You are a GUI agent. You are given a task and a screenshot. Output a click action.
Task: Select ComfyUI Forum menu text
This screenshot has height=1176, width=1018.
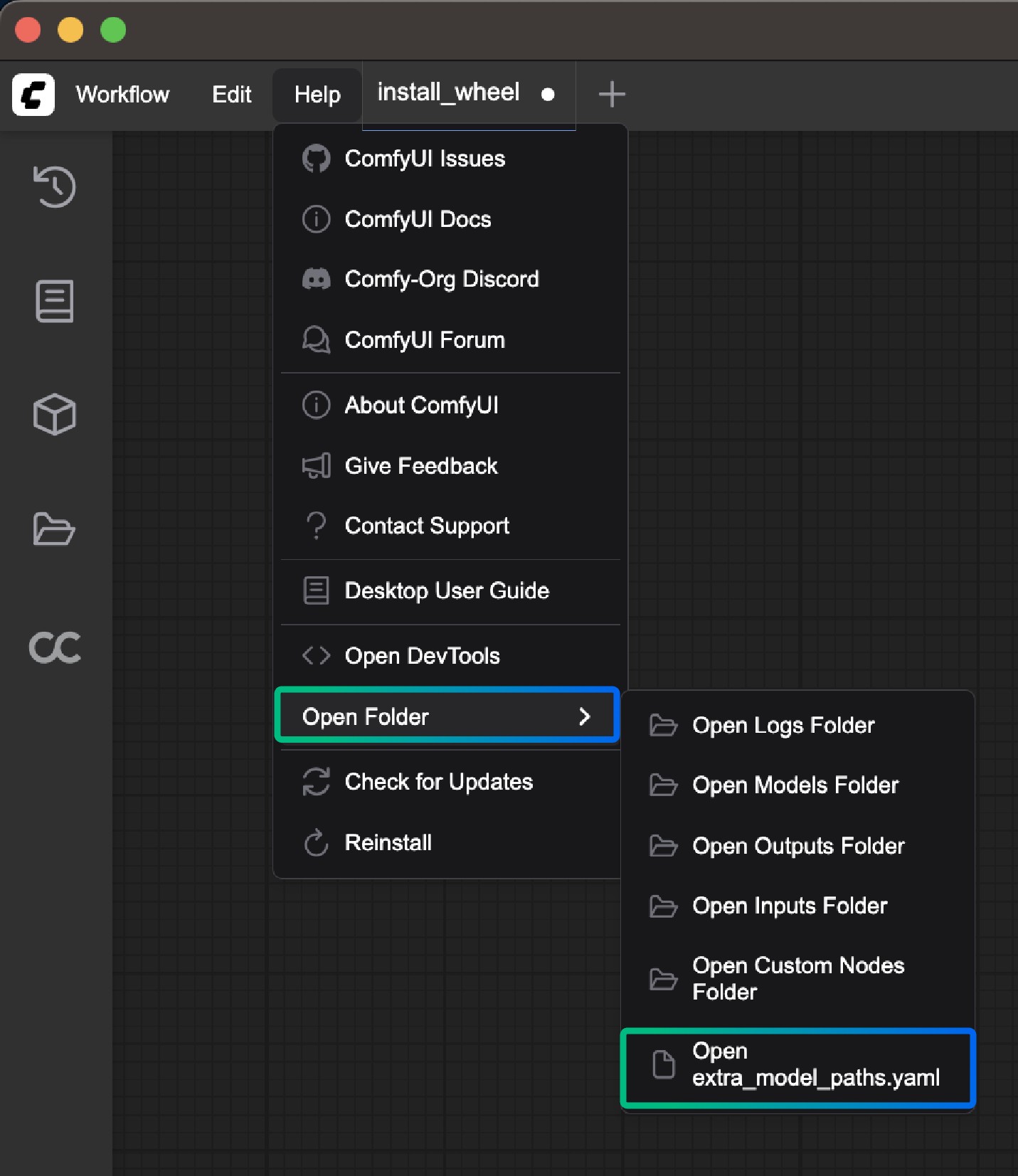click(425, 340)
